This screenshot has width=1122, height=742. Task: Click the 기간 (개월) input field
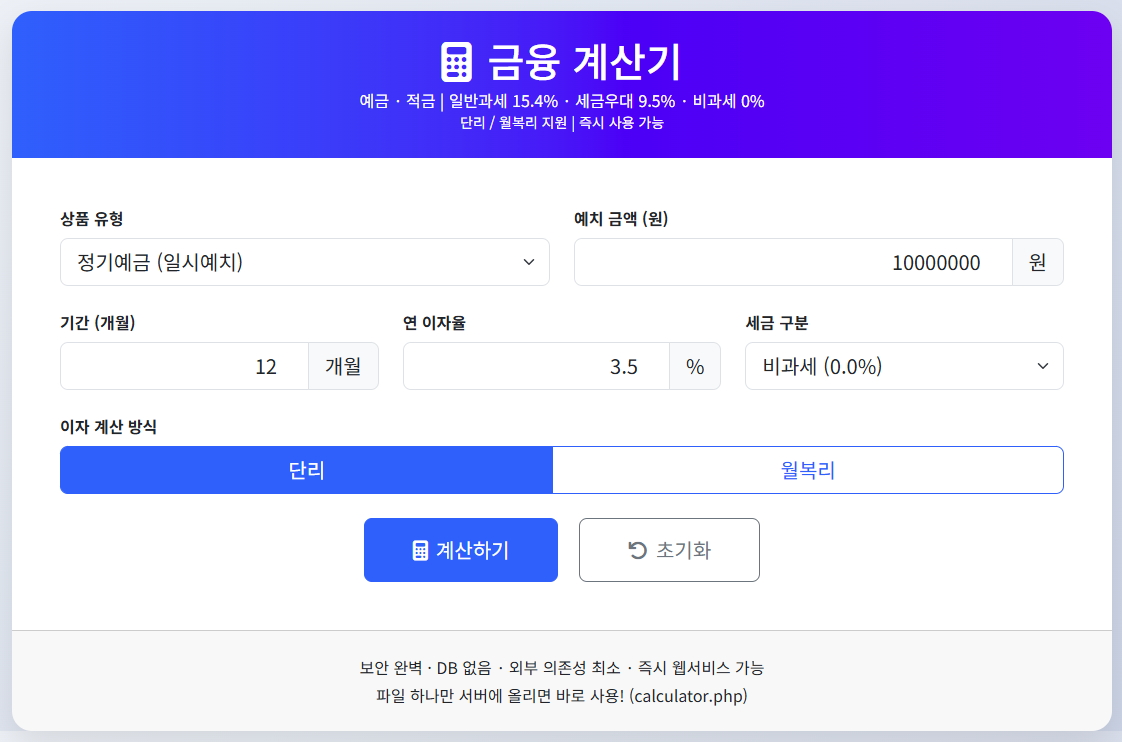tap(184, 366)
